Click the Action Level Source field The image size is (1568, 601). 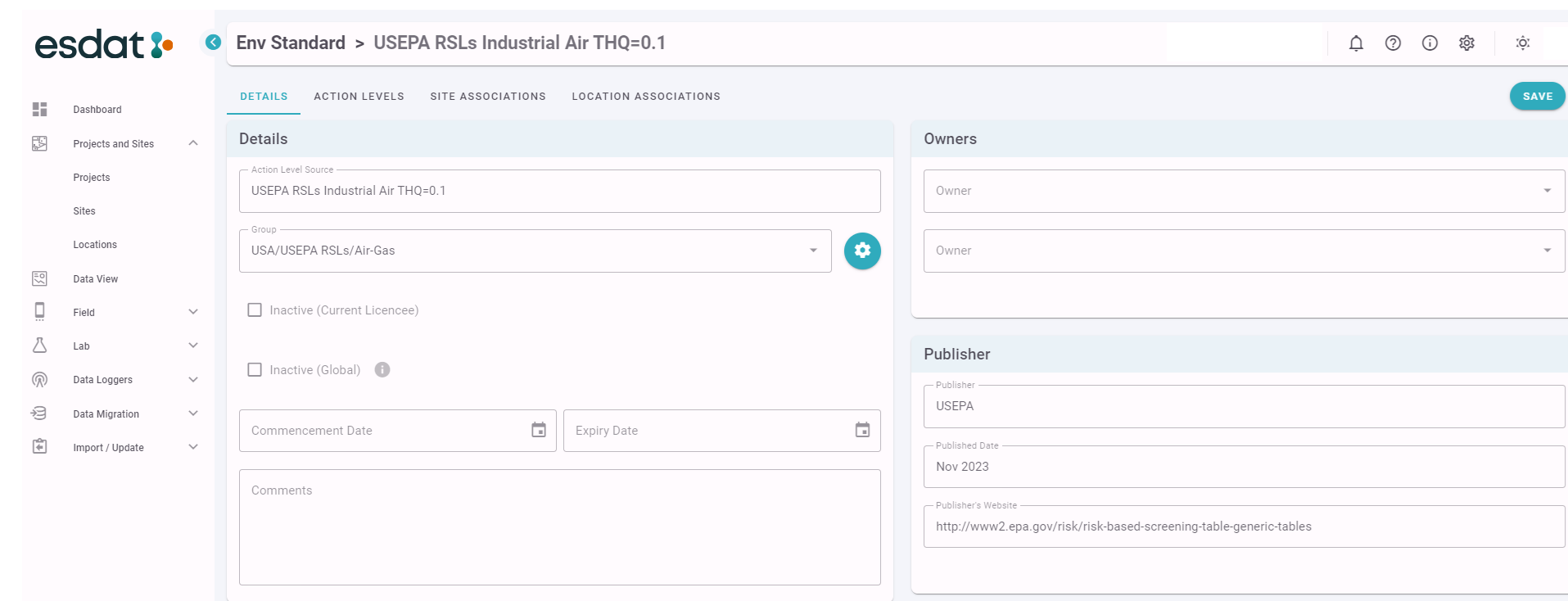(x=560, y=191)
